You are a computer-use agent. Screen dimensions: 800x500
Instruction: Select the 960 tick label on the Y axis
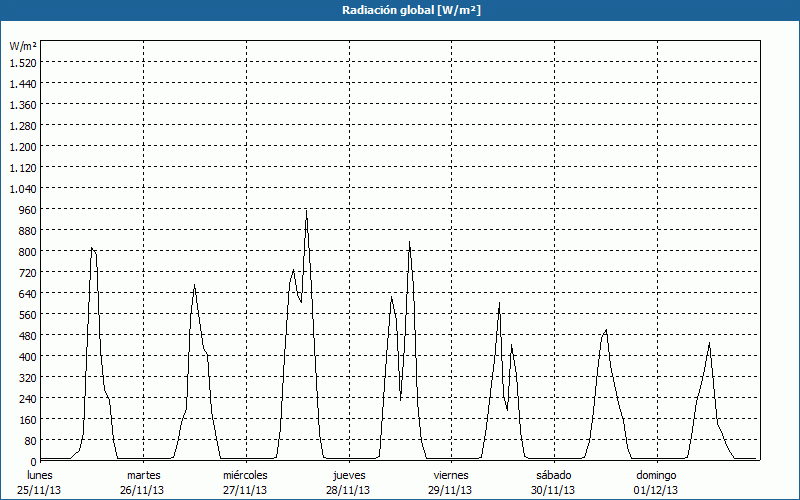(26, 209)
